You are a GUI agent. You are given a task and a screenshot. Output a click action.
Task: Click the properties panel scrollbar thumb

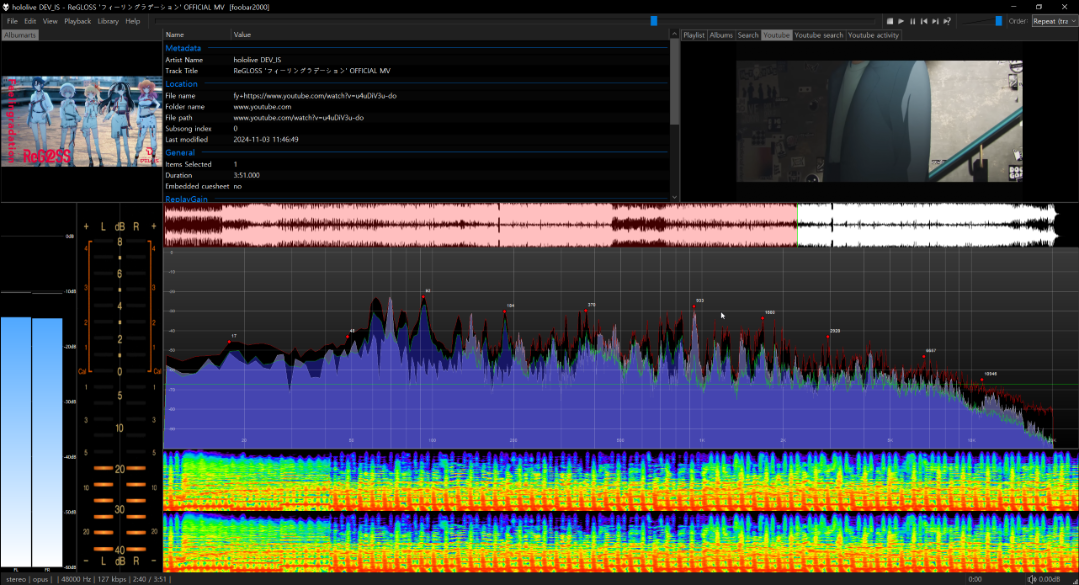pyautogui.click(x=674, y=83)
